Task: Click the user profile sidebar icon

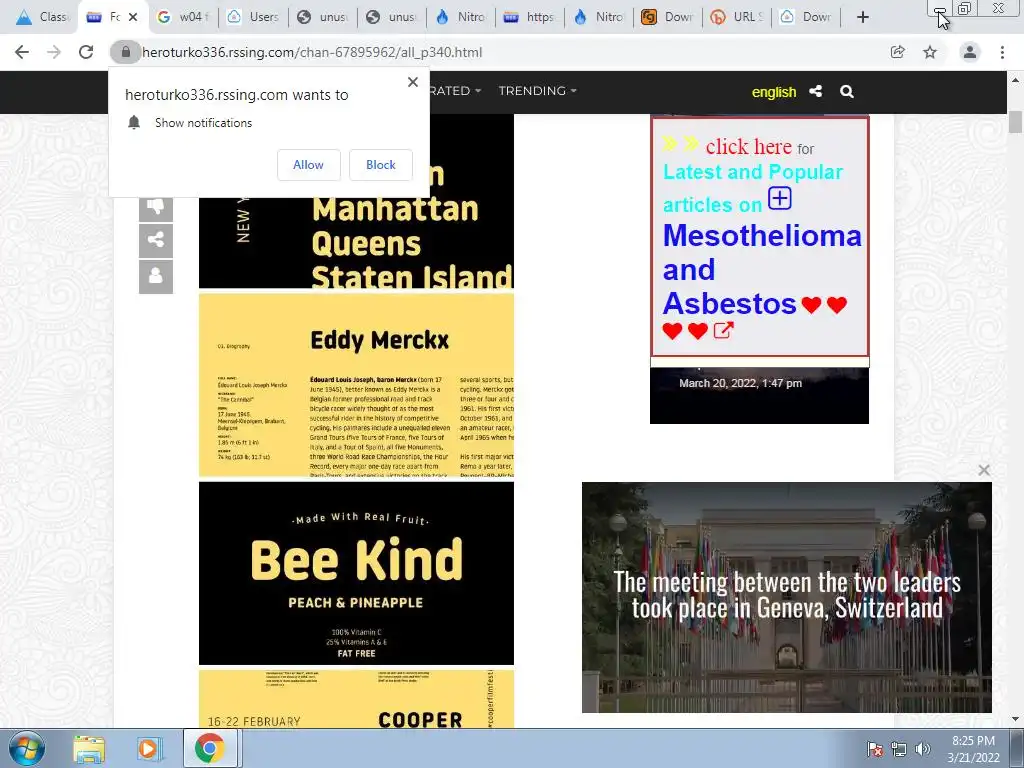Action: pyautogui.click(x=155, y=276)
